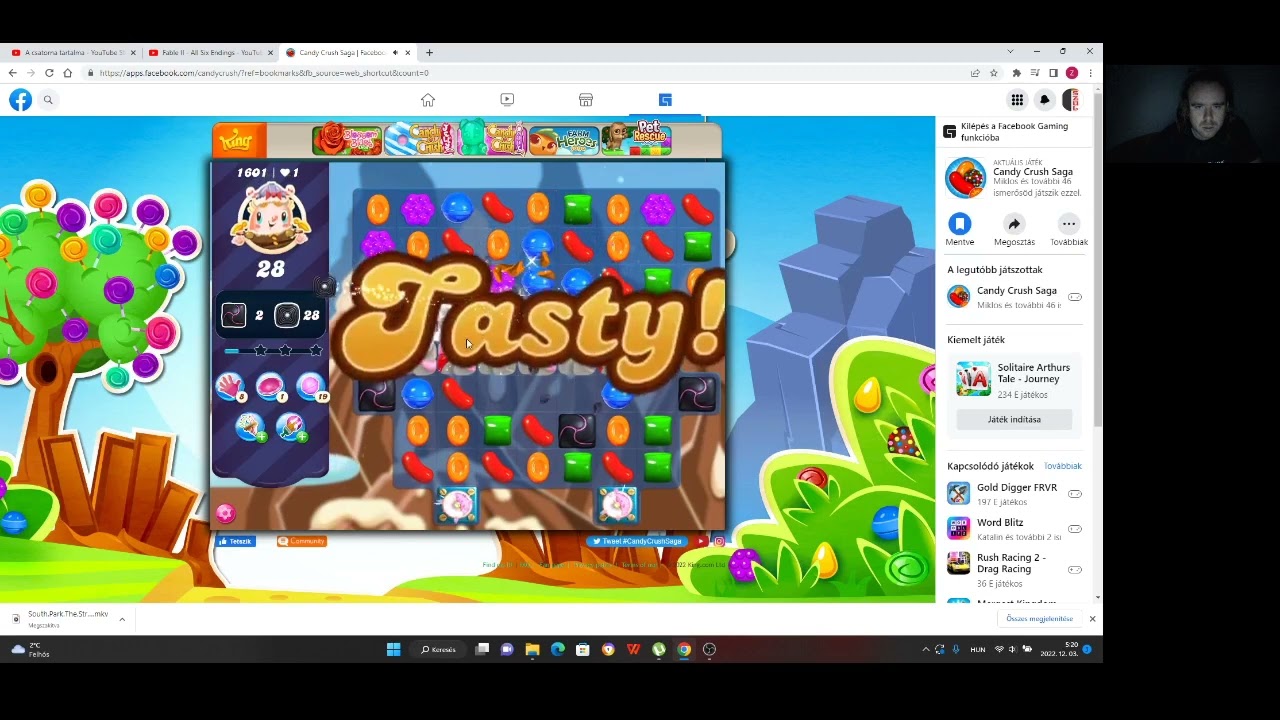The height and width of the screenshot is (720, 1280).
Task: Open Blossom Blast game banner
Action: (x=346, y=139)
